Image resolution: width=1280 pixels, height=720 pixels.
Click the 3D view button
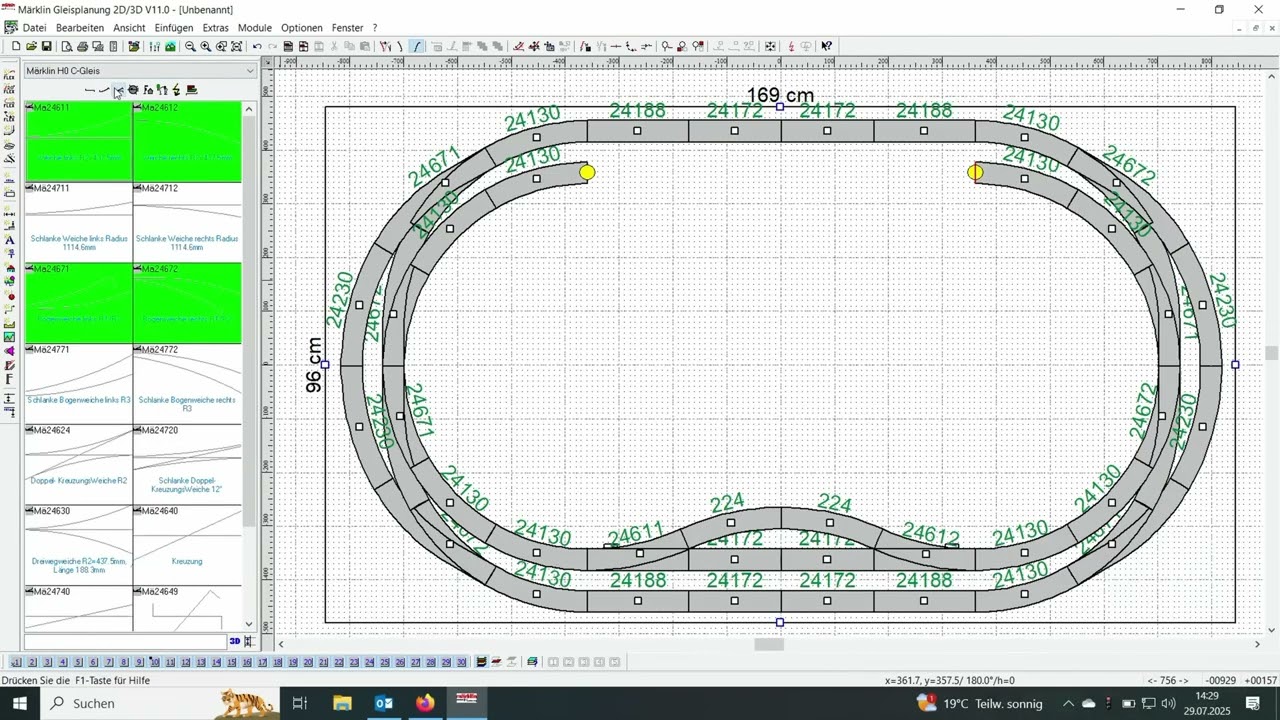tap(235, 641)
